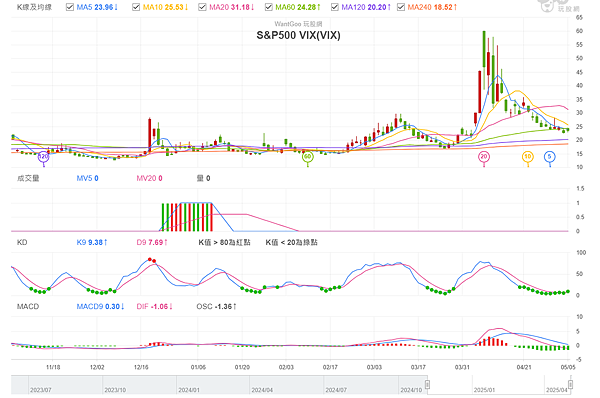This screenshot has height=398, width=600.
Task: Click 2023/07 on the range navigator
Action: (x=41, y=390)
